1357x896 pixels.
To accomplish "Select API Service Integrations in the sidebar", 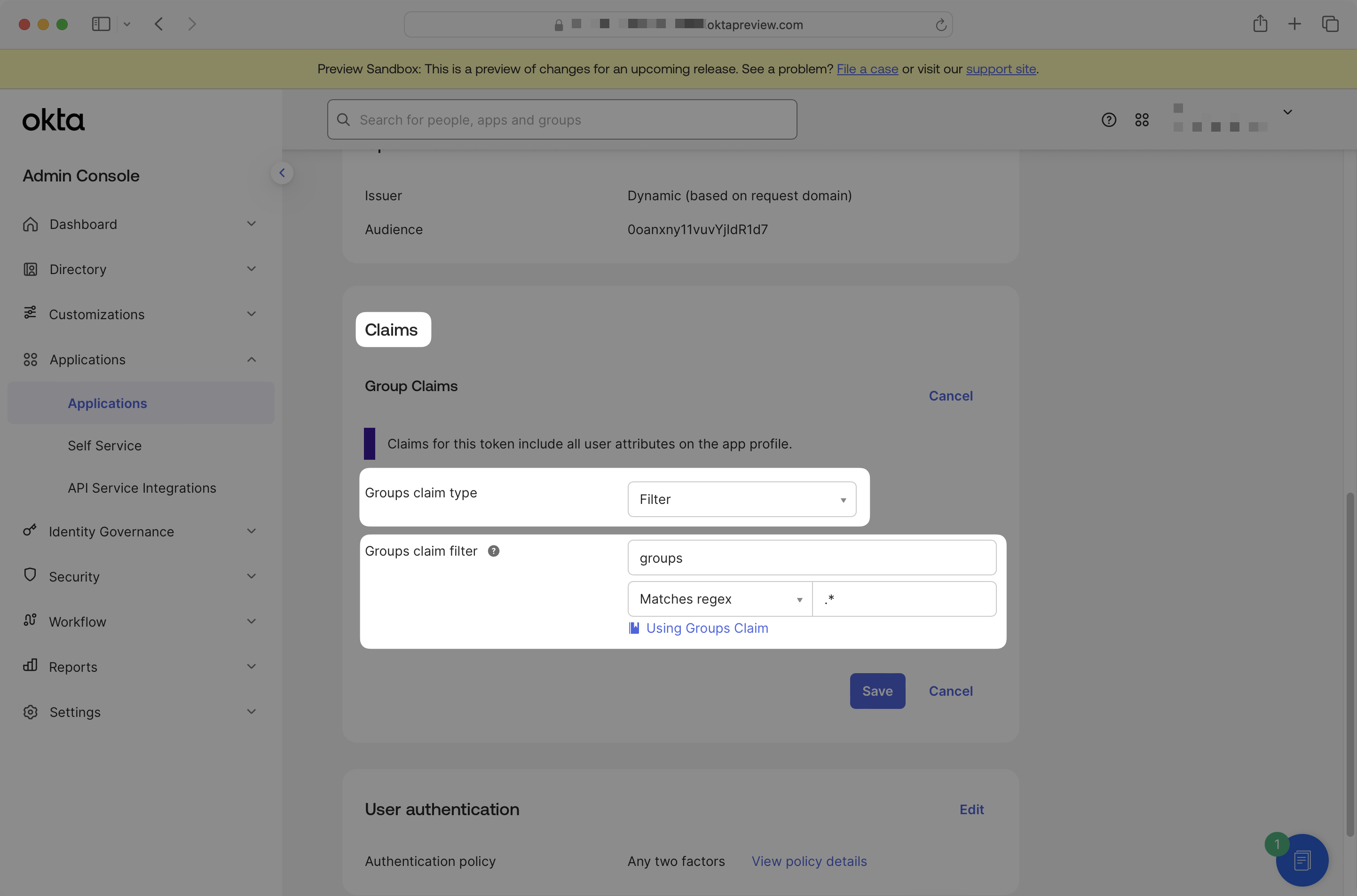I will [x=142, y=487].
